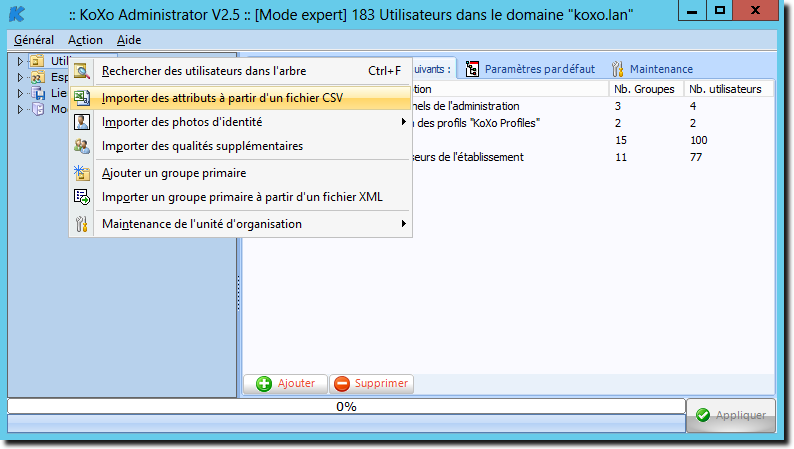The height and width of the screenshot is (449, 794).
Task: Click the search users magnifier icon
Action: coord(82,71)
